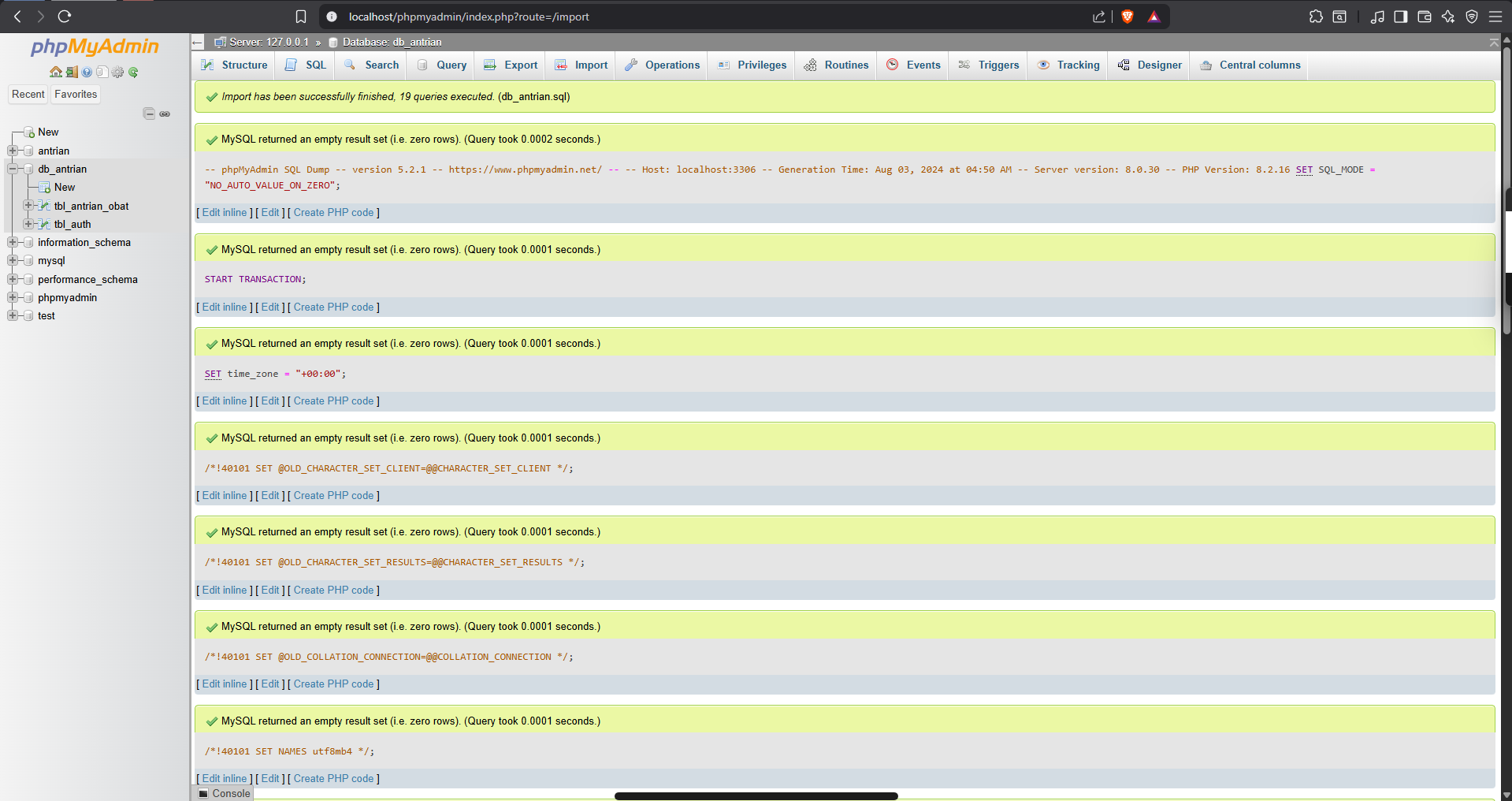Viewport: 1512px width, 801px height.
Task: Switch to the Structure tab
Action: 234,65
